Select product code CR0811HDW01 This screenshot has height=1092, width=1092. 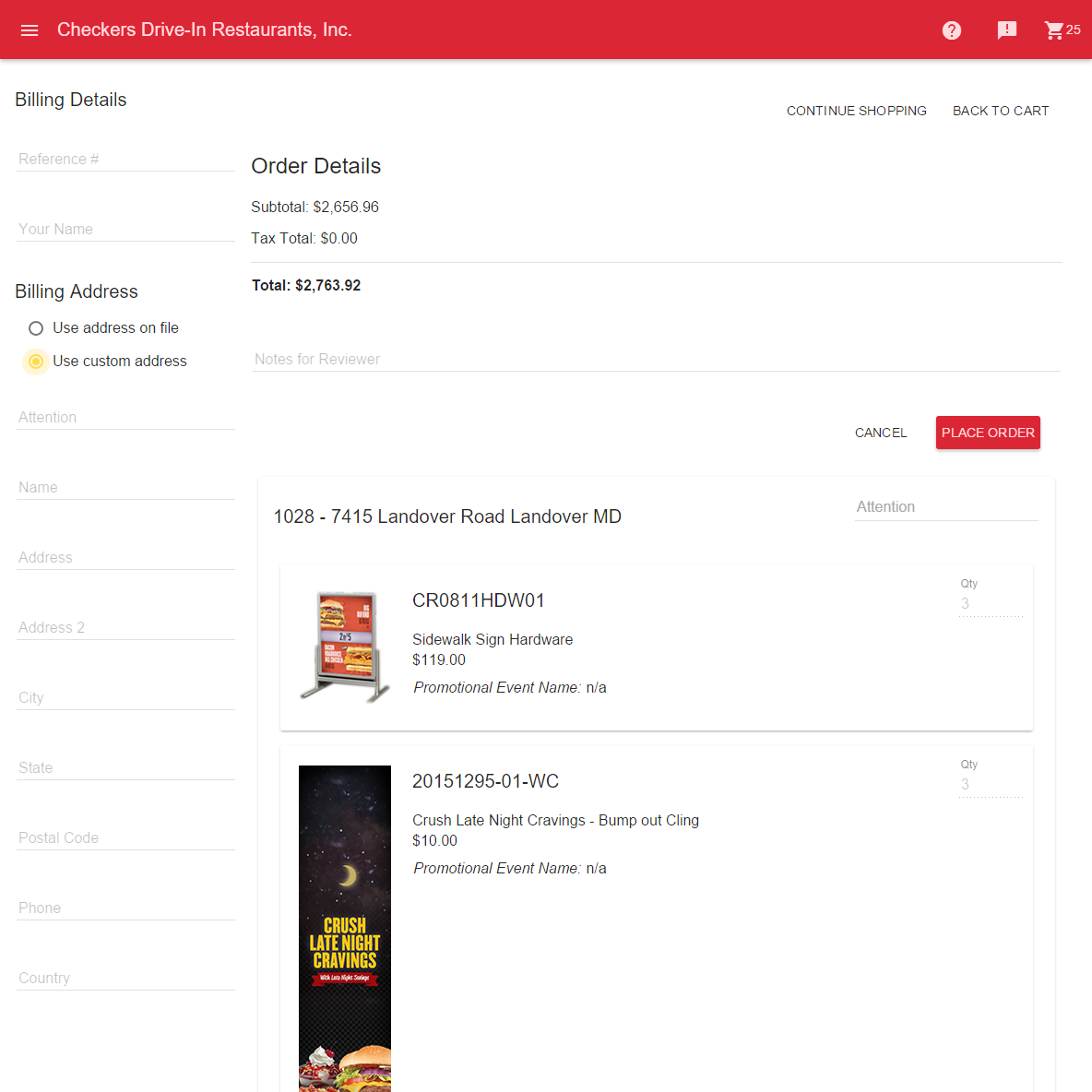point(479,601)
